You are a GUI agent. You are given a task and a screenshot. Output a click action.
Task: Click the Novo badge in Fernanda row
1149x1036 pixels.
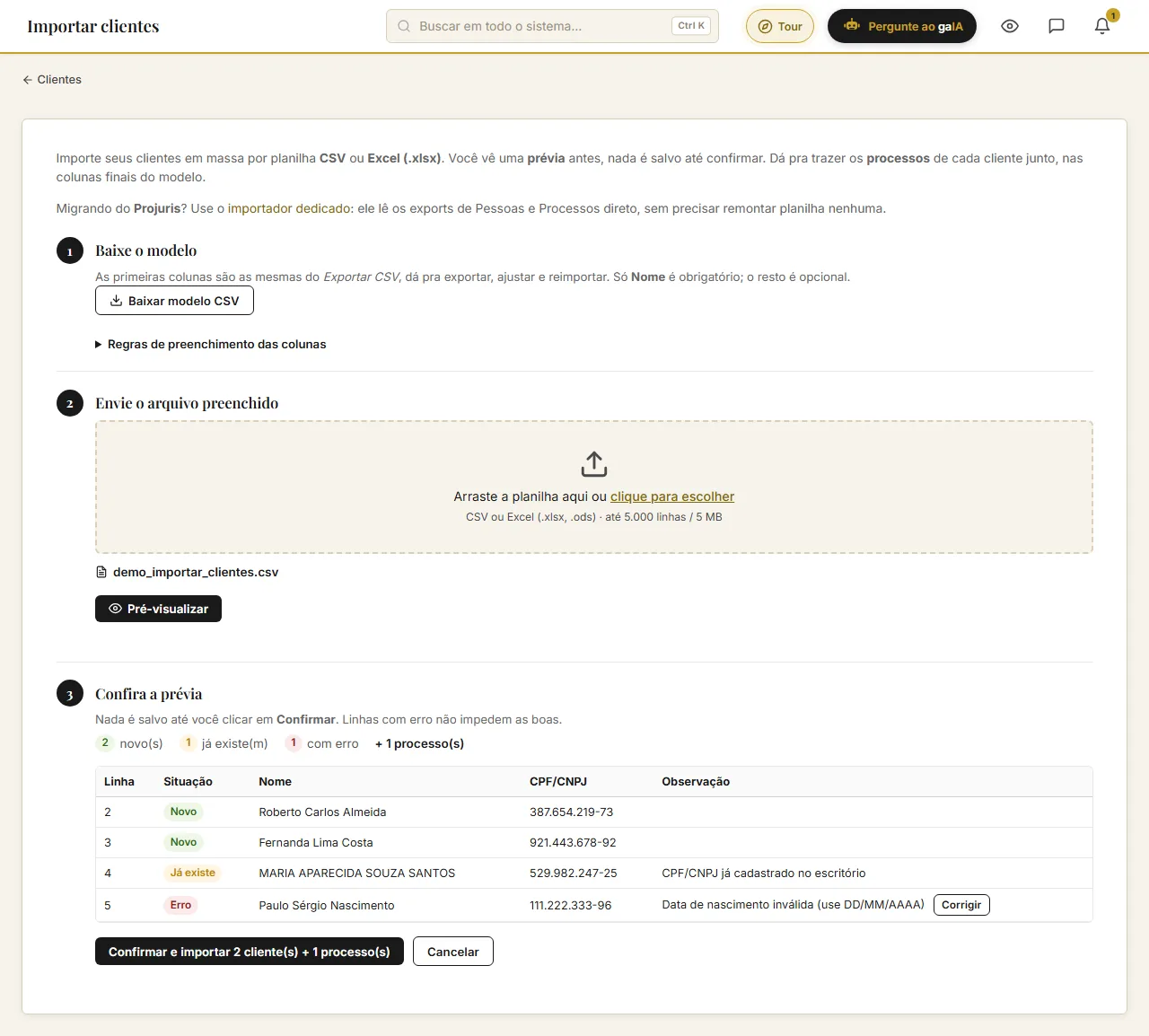[x=183, y=842]
